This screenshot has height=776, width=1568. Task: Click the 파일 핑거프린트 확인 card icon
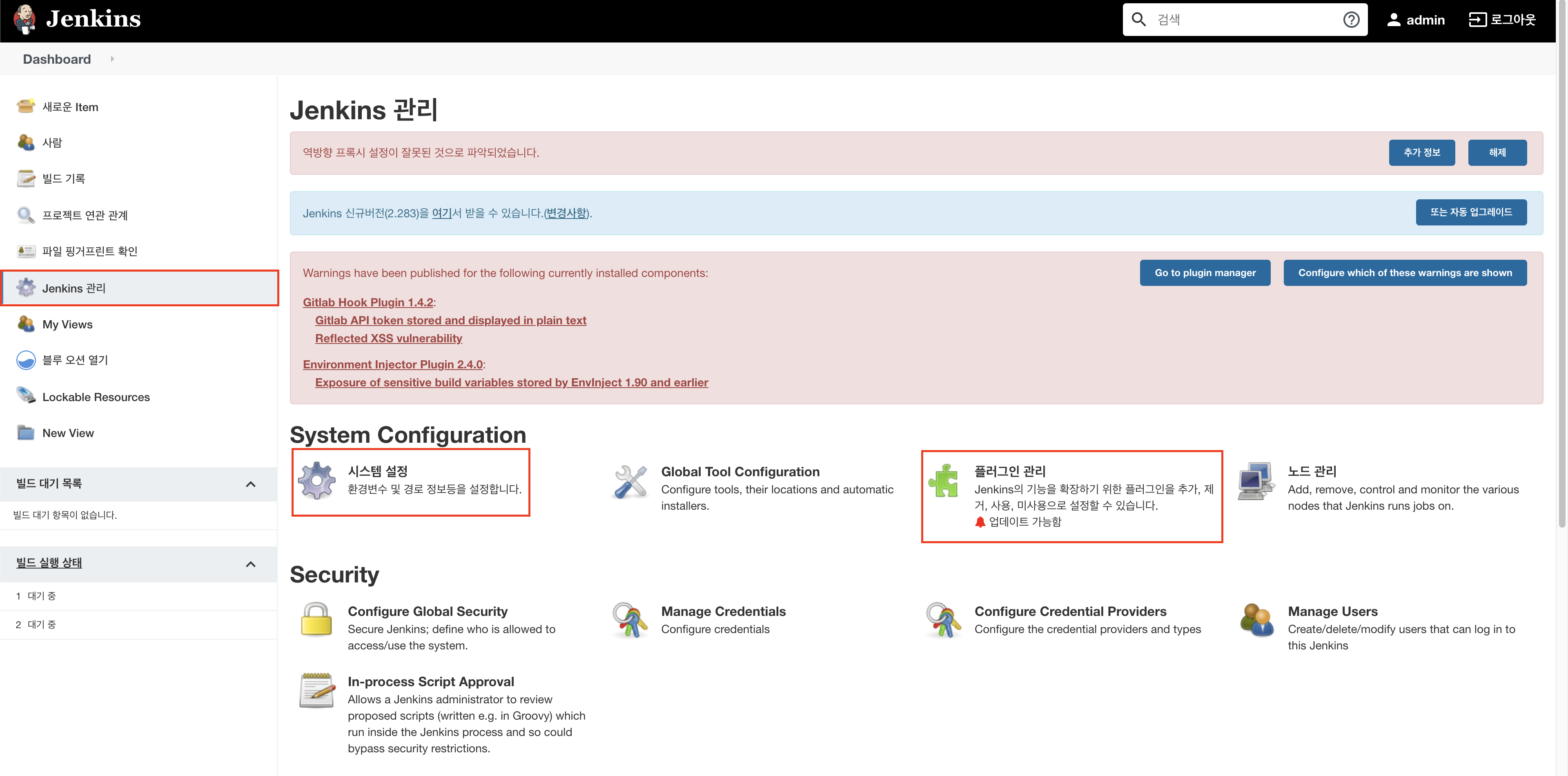tap(26, 251)
